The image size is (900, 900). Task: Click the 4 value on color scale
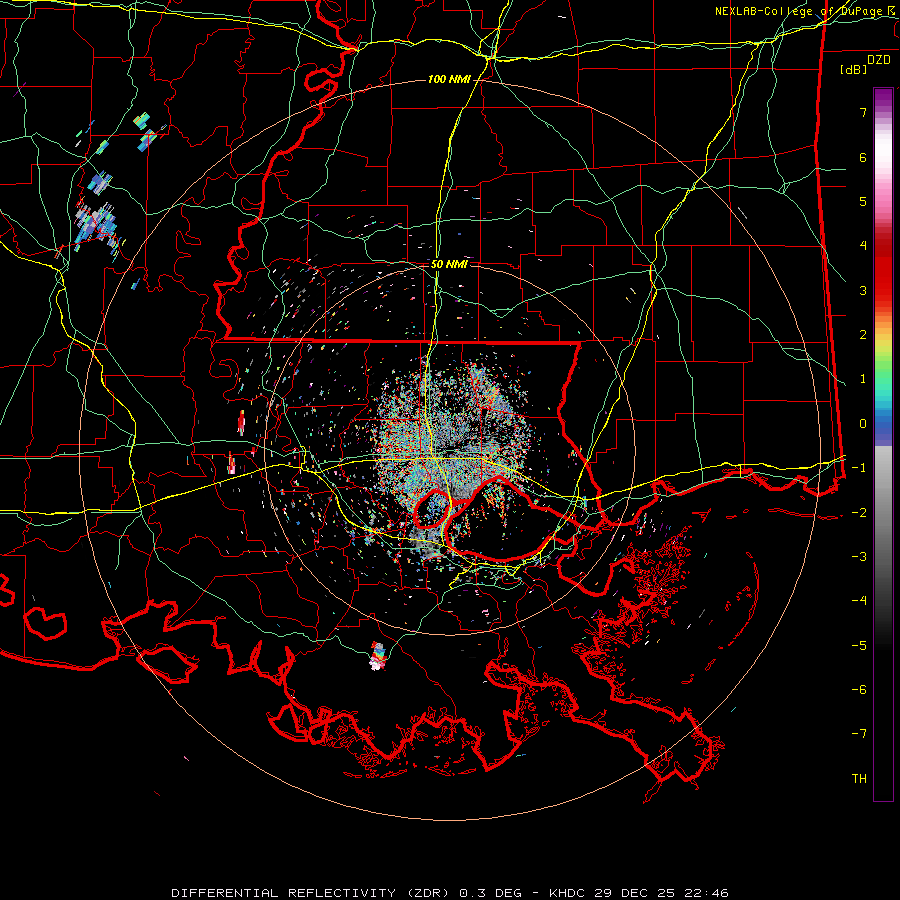[x=863, y=246]
